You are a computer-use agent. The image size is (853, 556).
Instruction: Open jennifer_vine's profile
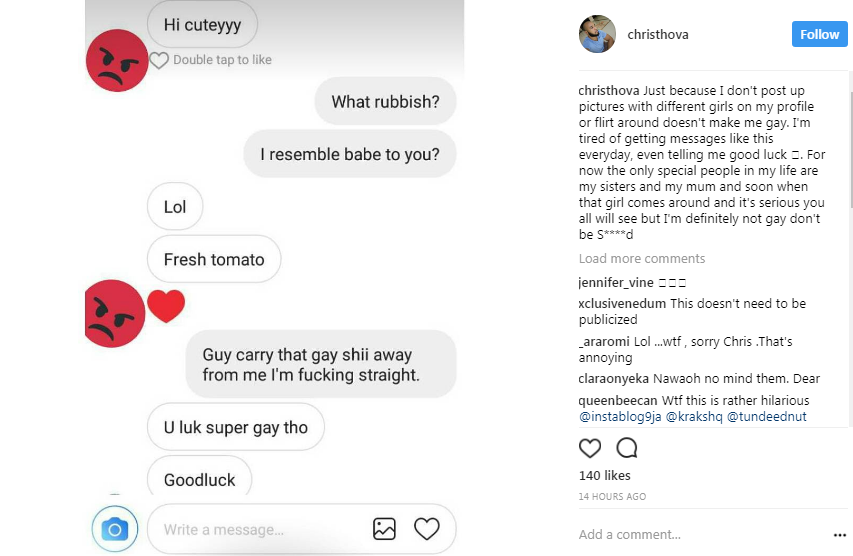(616, 283)
